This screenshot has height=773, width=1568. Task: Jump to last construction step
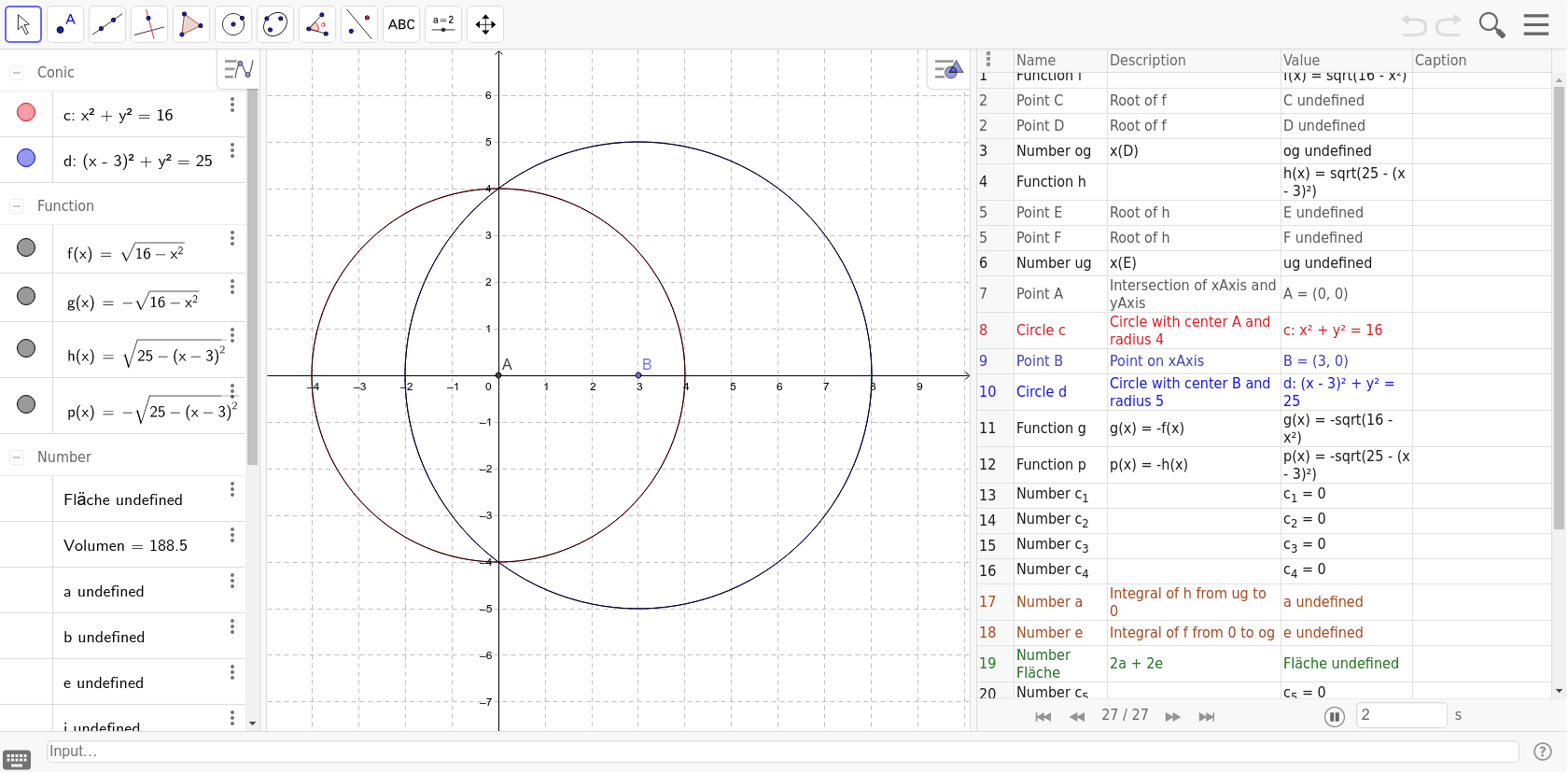tap(1207, 716)
